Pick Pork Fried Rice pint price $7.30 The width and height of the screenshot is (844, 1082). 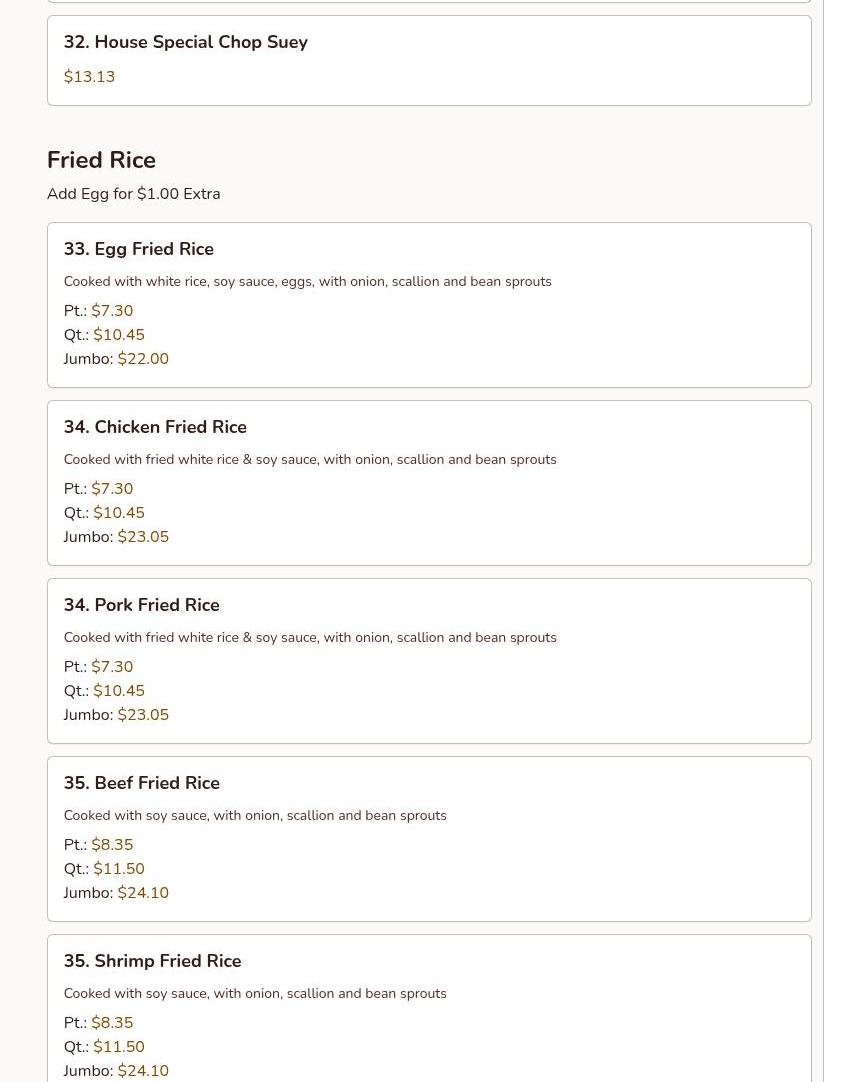click(112, 667)
